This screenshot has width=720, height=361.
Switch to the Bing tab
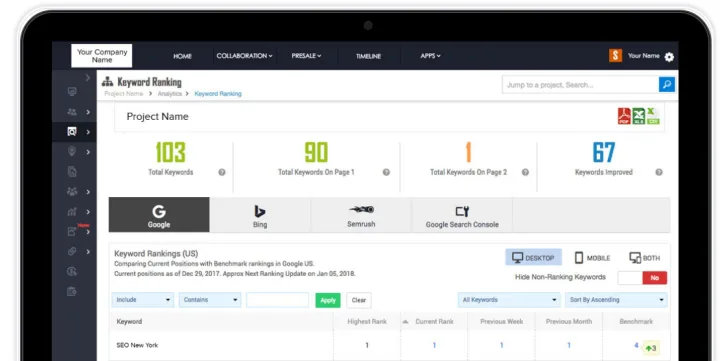pos(260,215)
